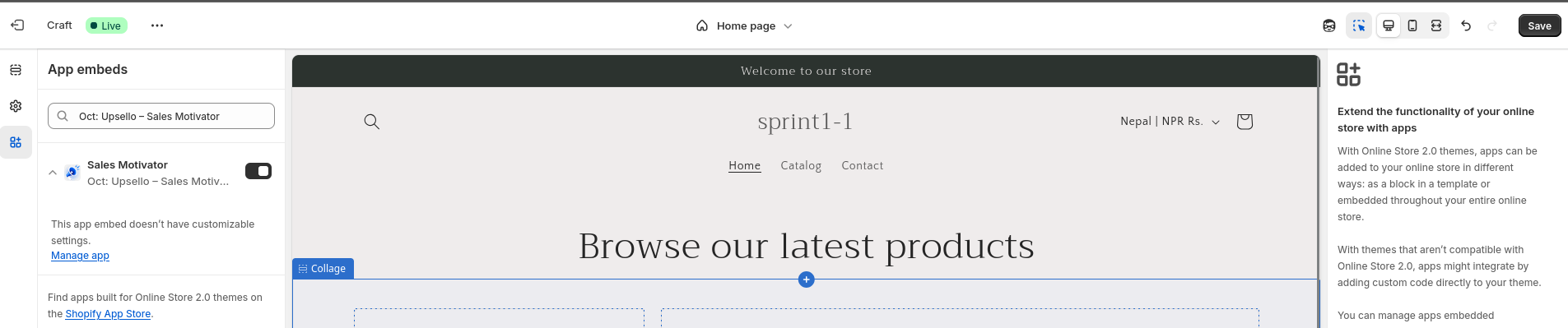Click the App embeds panel heading
Image resolution: width=1568 pixels, height=328 pixels.
(x=87, y=70)
